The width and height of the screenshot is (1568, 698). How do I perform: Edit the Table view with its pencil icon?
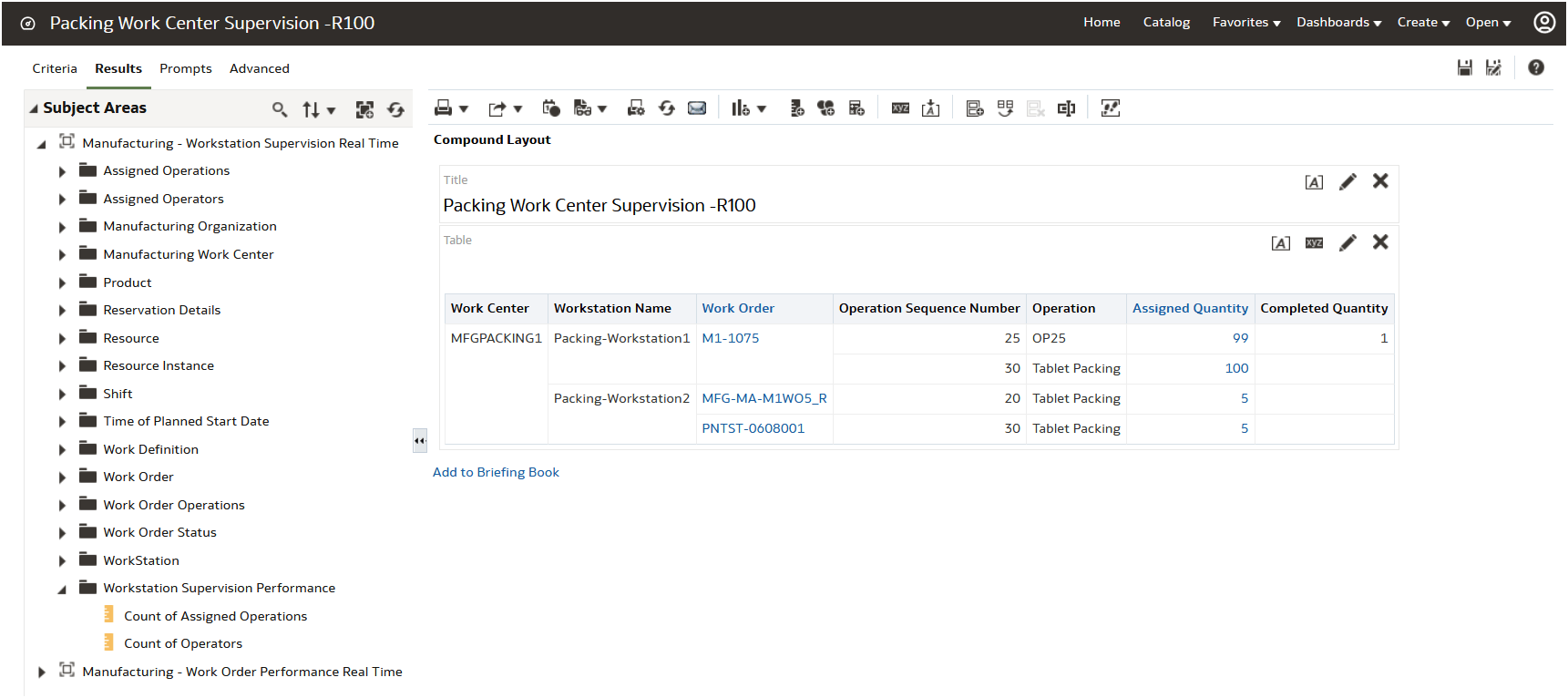(1348, 242)
